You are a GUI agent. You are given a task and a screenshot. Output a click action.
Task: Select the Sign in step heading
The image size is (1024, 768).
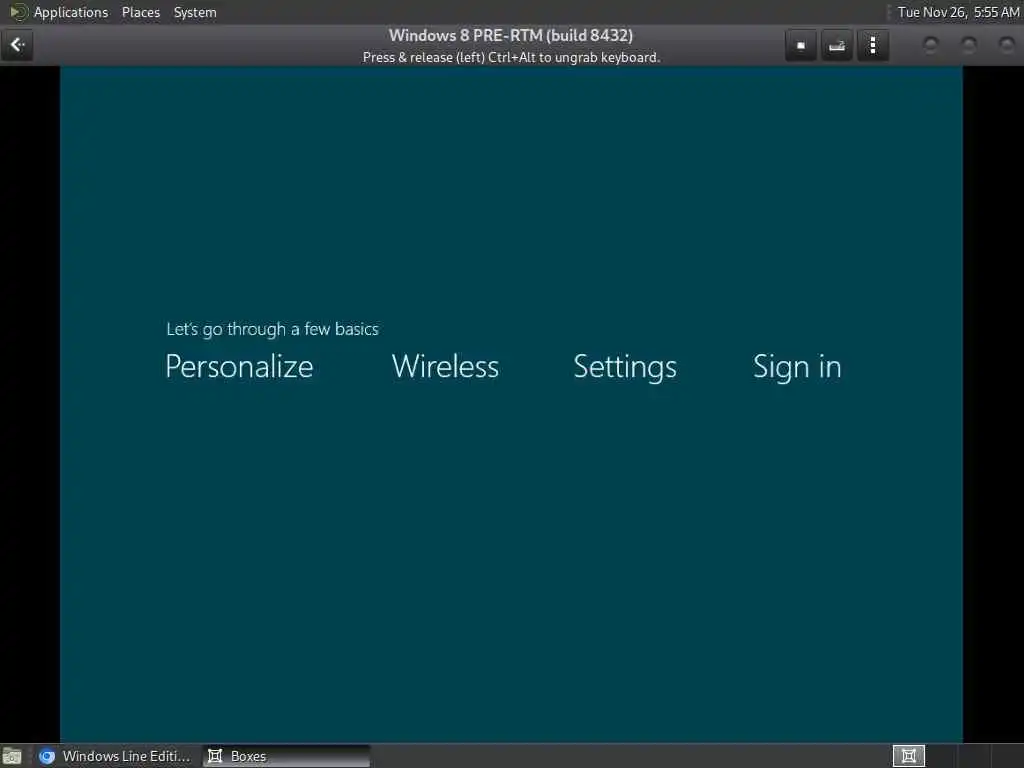[x=797, y=367]
